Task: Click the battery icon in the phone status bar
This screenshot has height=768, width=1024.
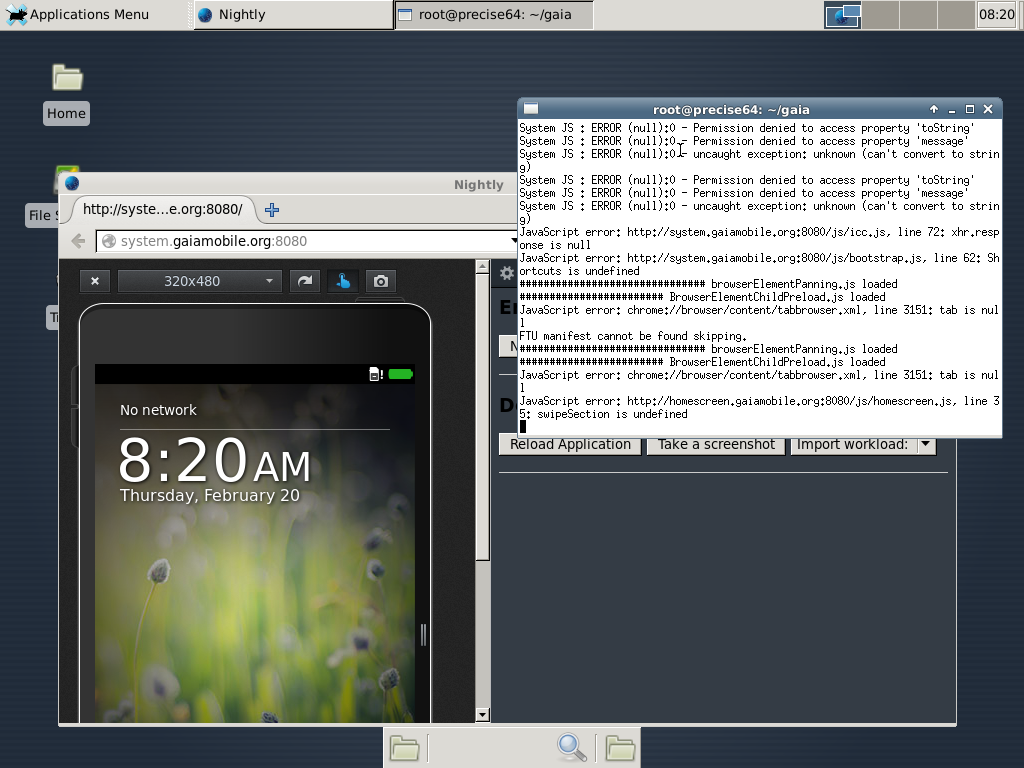Action: click(x=400, y=374)
